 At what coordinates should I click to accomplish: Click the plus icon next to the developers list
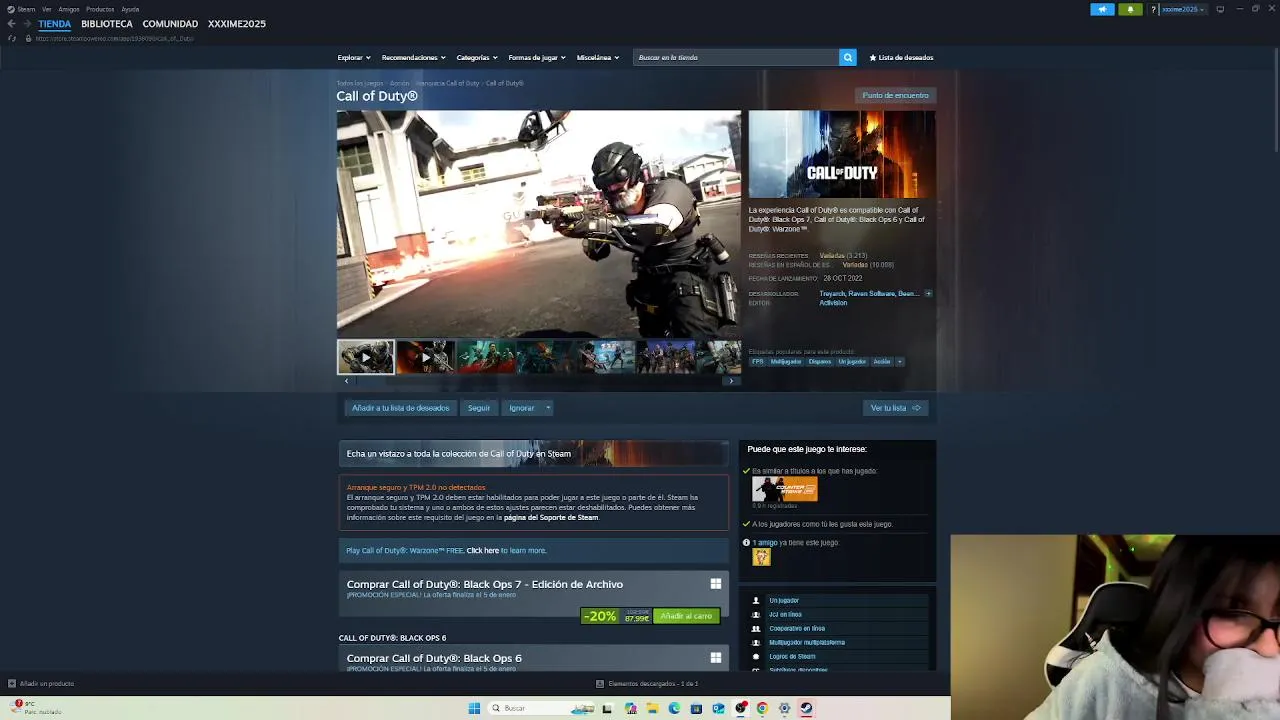click(x=928, y=294)
